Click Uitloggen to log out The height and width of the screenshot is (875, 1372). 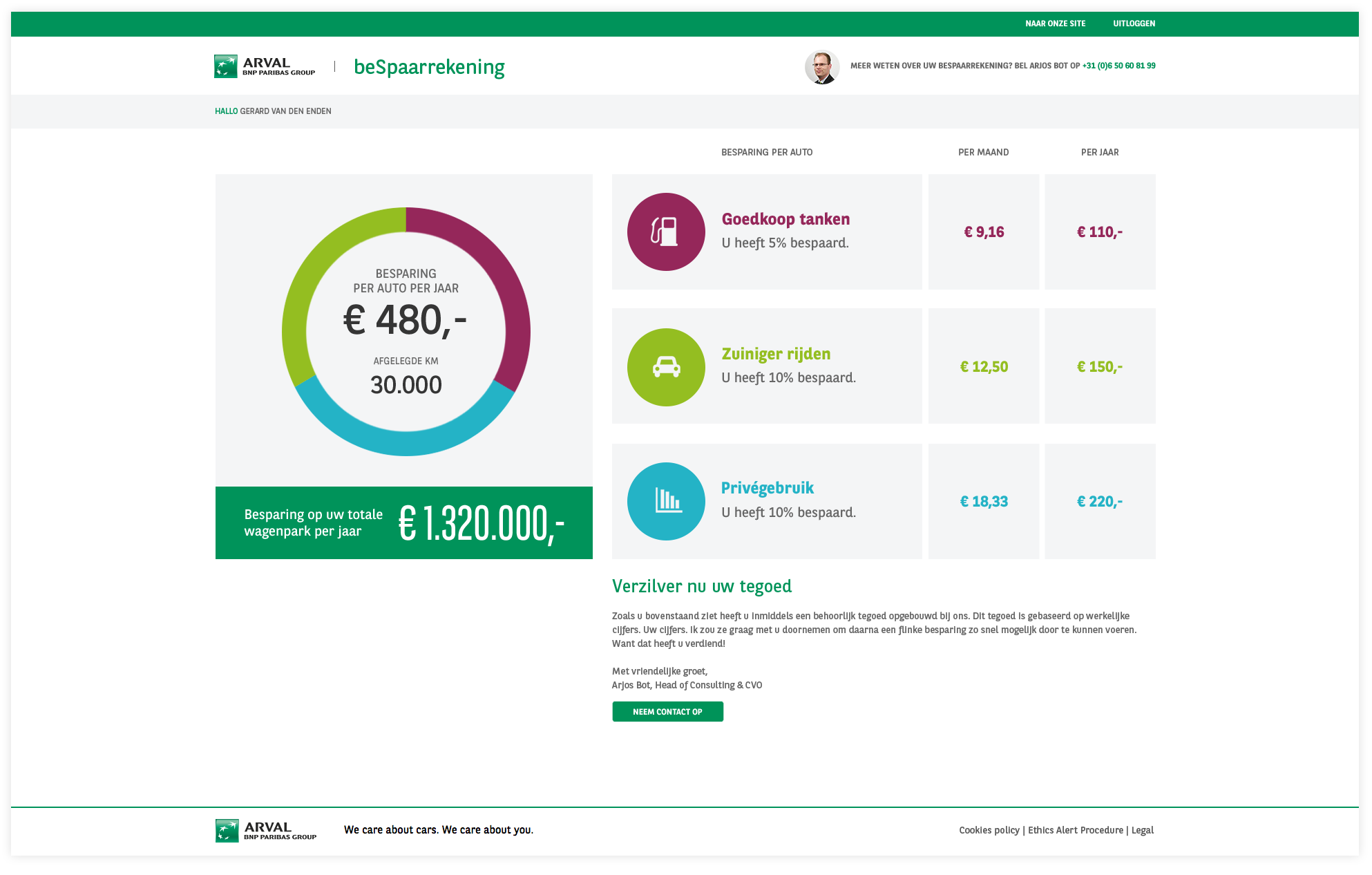coord(1134,23)
